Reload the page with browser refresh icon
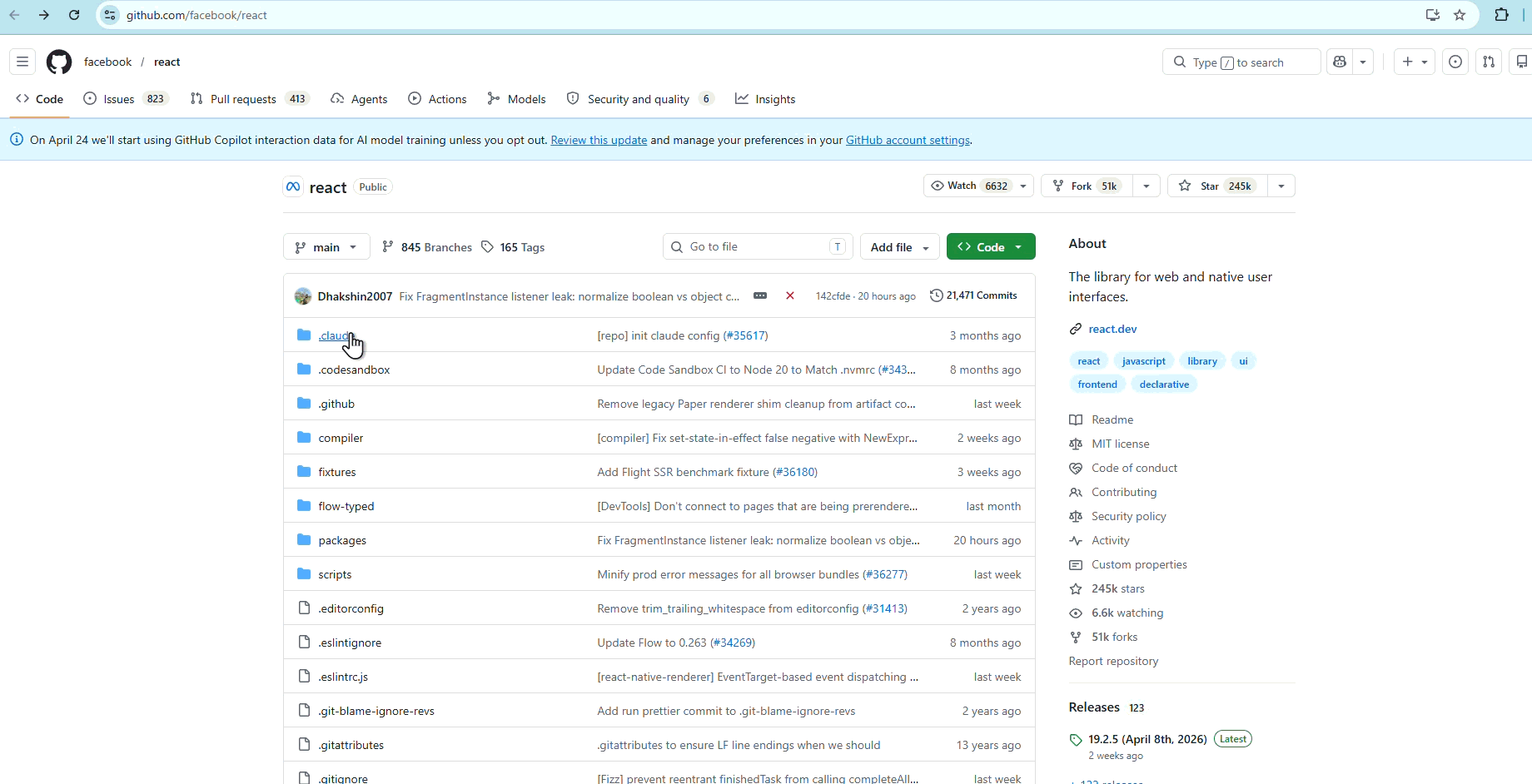Image resolution: width=1532 pixels, height=784 pixels. click(x=74, y=15)
